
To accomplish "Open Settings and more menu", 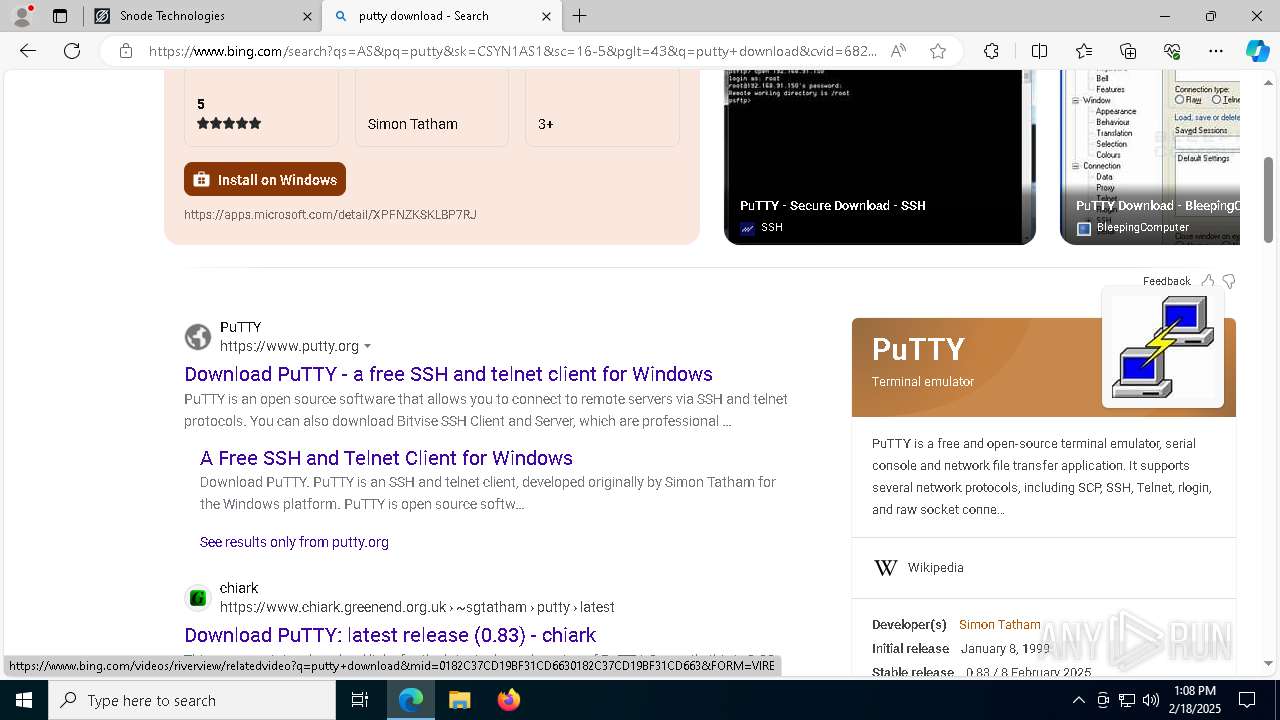I will (x=1216, y=51).
